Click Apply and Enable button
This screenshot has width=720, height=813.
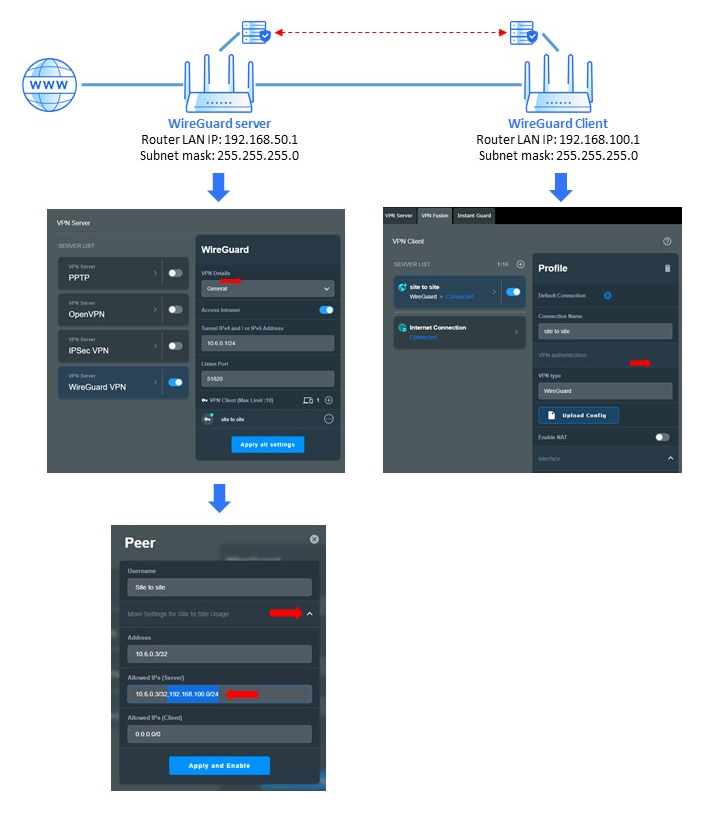click(219, 765)
